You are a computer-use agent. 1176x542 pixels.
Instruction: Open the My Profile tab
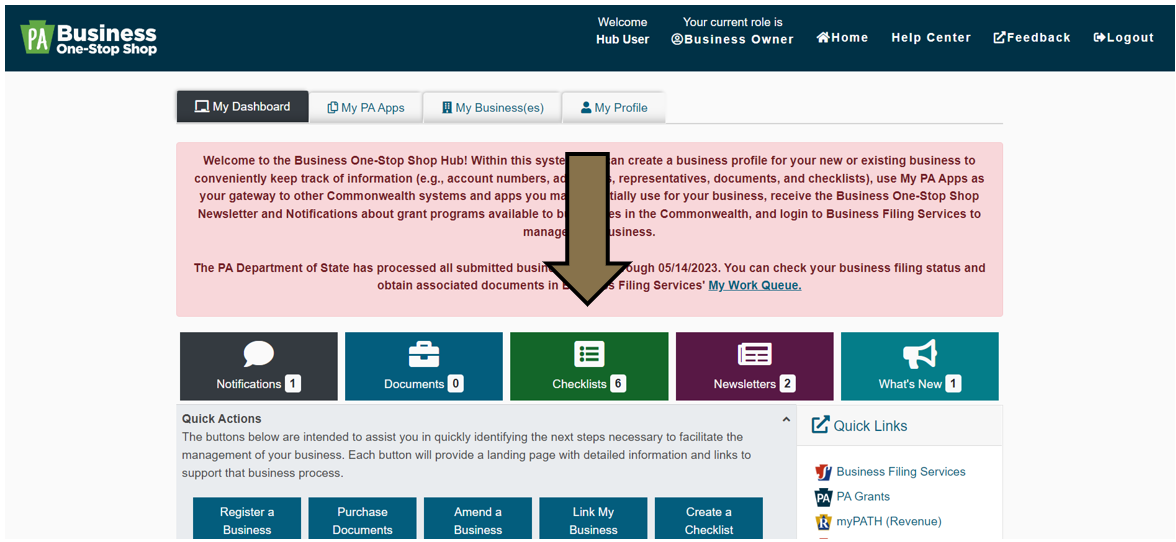point(614,107)
